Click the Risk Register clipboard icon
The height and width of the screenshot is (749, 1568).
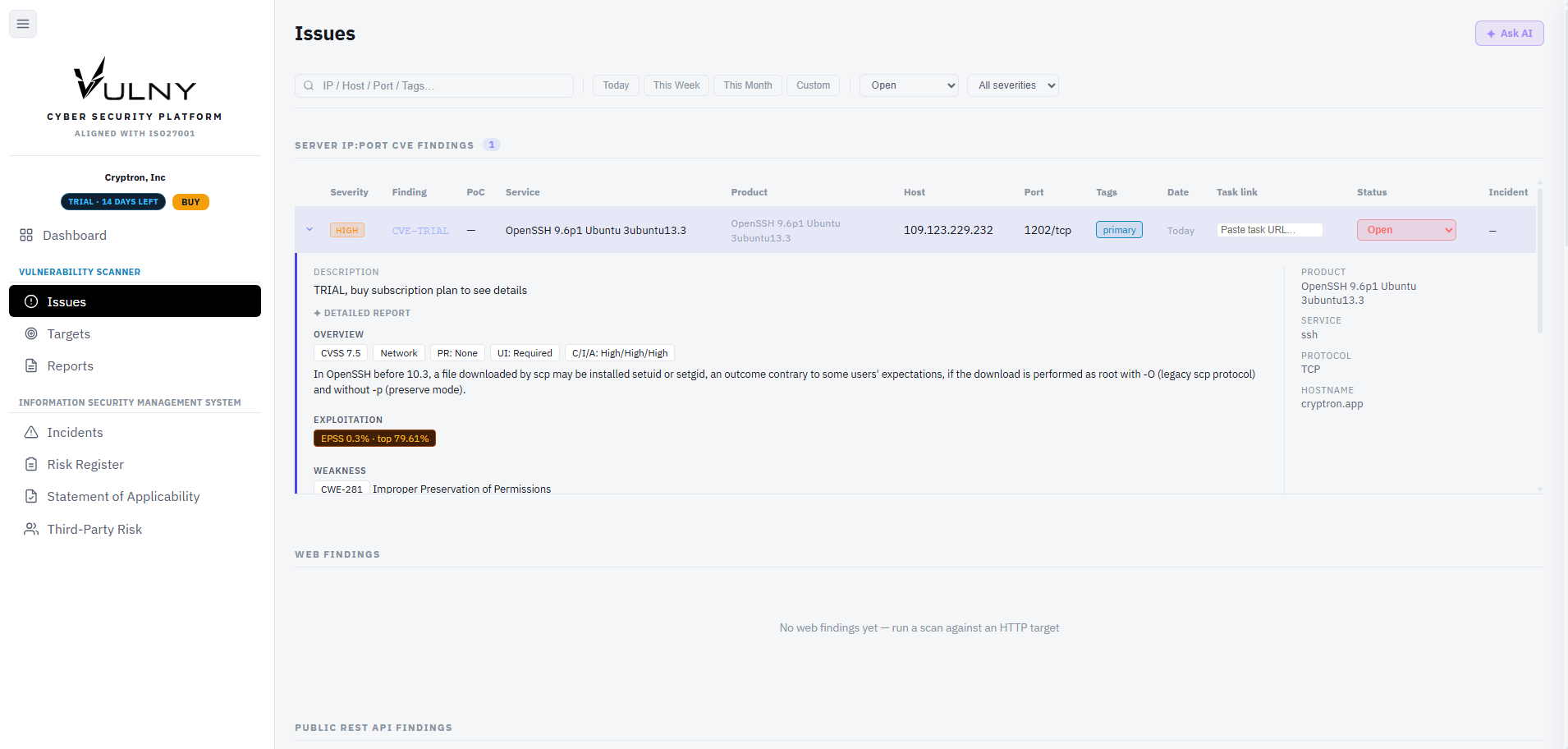coord(31,464)
